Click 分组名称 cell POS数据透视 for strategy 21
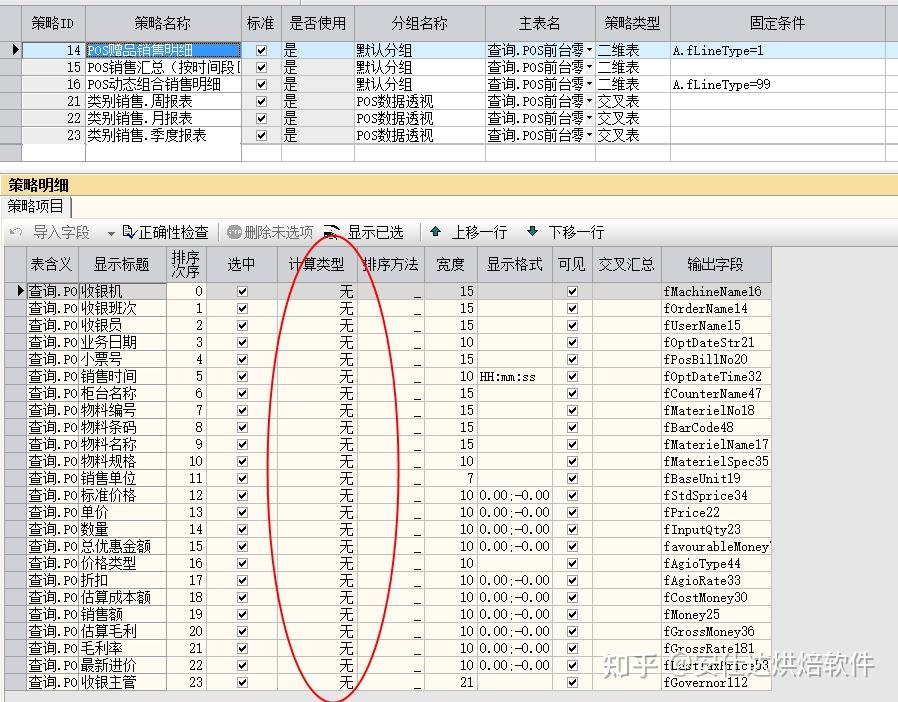Image resolution: width=898 pixels, height=702 pixels. [x=420, y=101]
